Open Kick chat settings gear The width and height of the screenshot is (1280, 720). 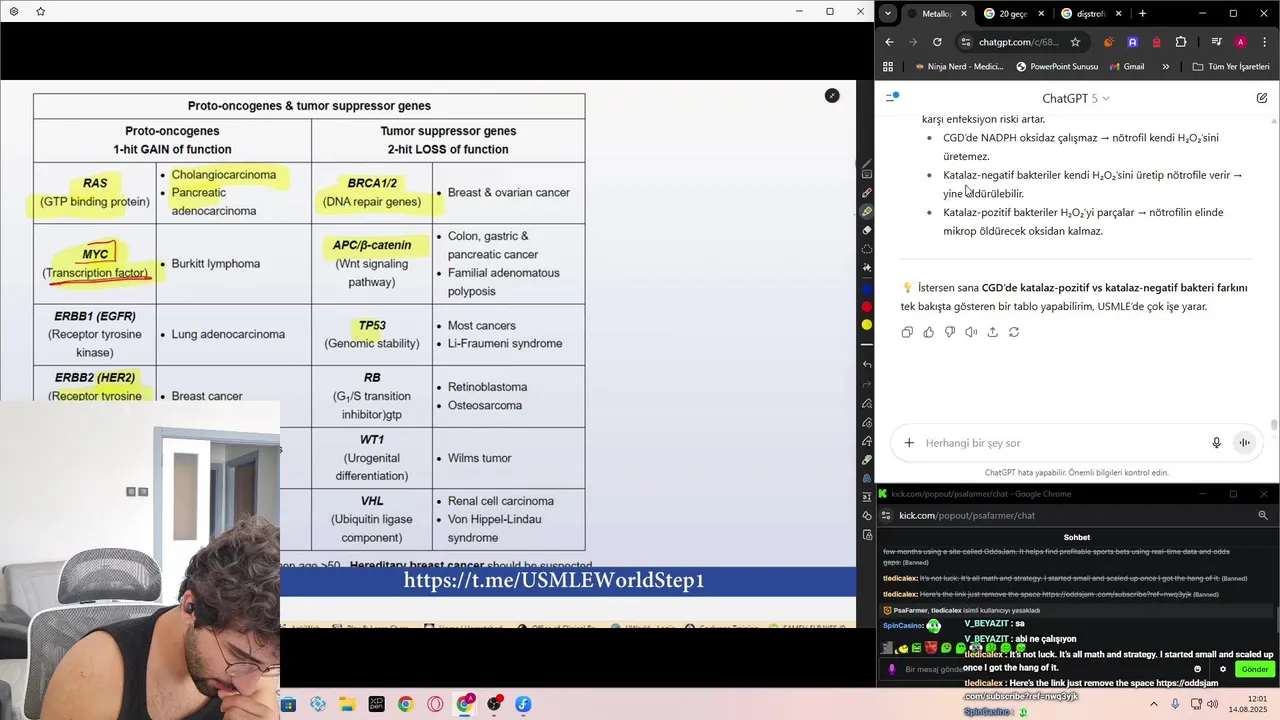(1222, 669)
